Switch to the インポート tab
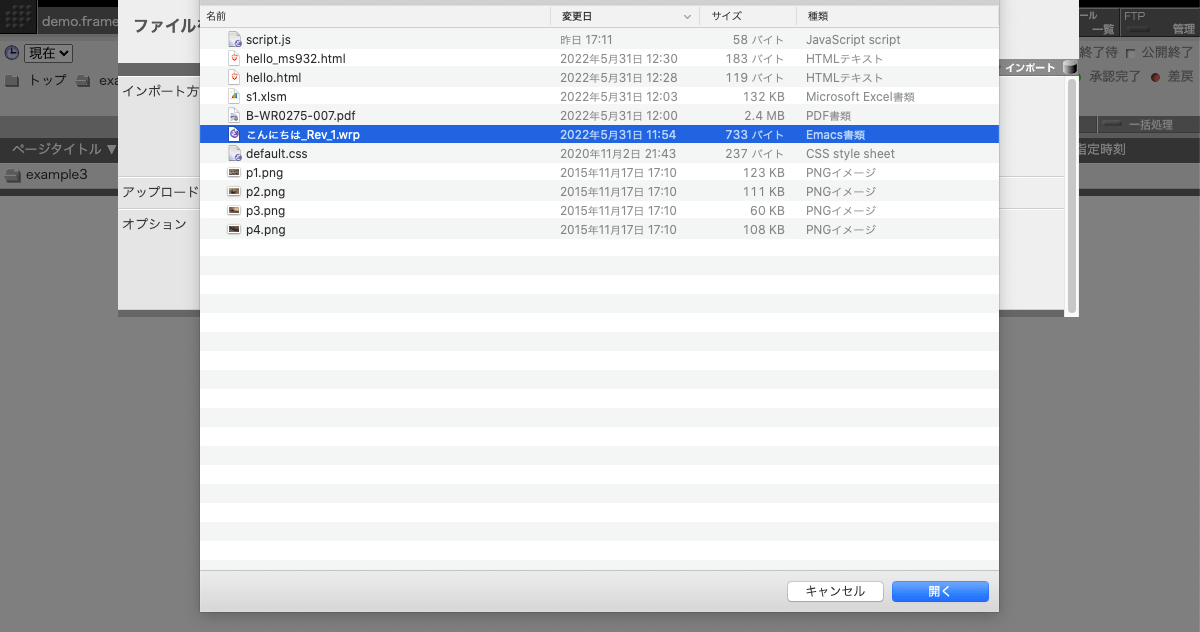Screen dimensions: 1200x632 tap(1030, 67)
